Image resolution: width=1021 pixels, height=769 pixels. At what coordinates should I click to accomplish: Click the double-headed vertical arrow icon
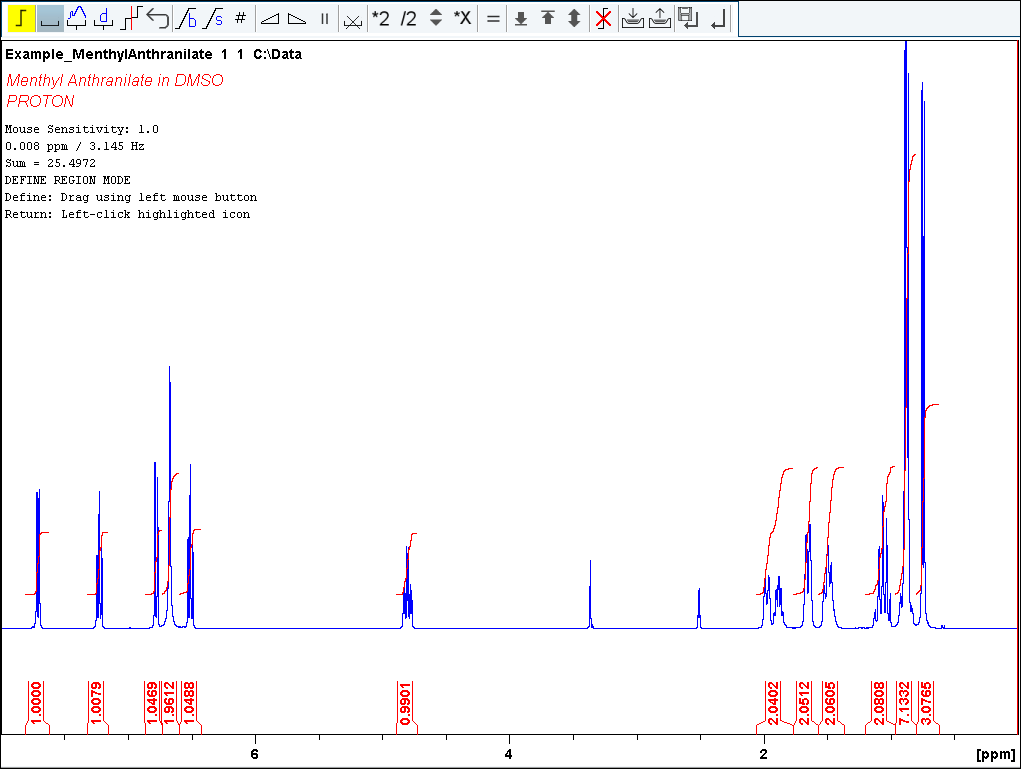coord(574,18)
